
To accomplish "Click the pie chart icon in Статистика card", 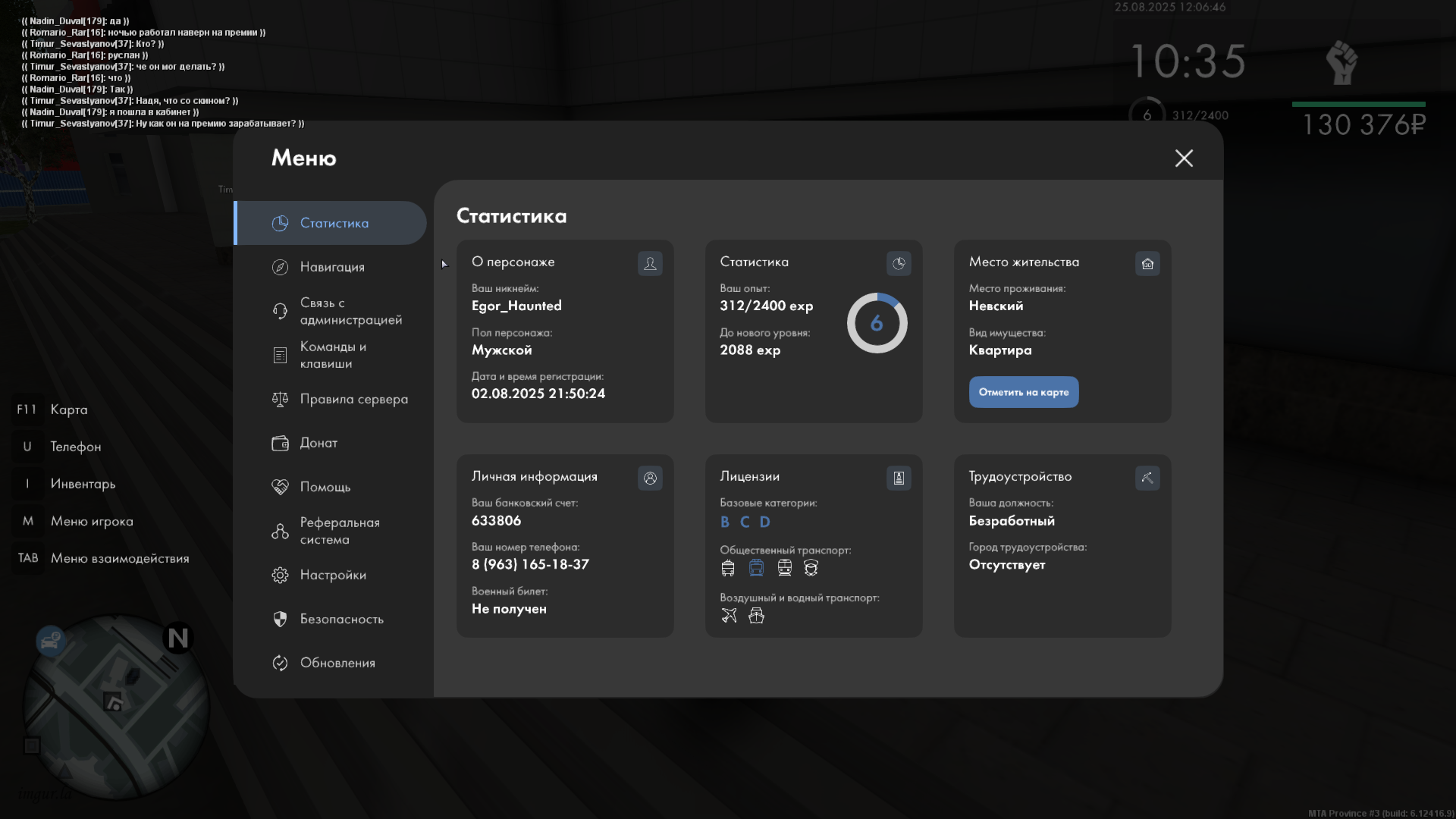I will tap(899, 263).
